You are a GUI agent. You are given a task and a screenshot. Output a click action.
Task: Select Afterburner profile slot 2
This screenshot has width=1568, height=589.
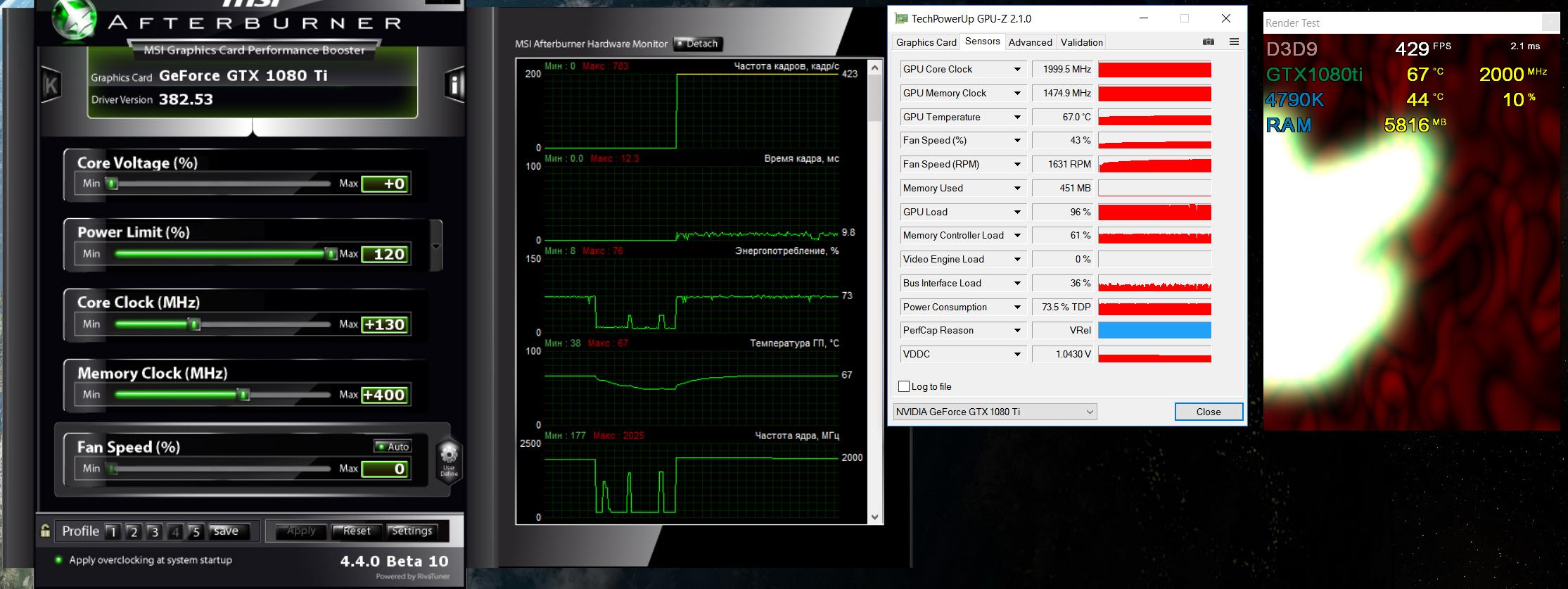(x=134, y=532)
